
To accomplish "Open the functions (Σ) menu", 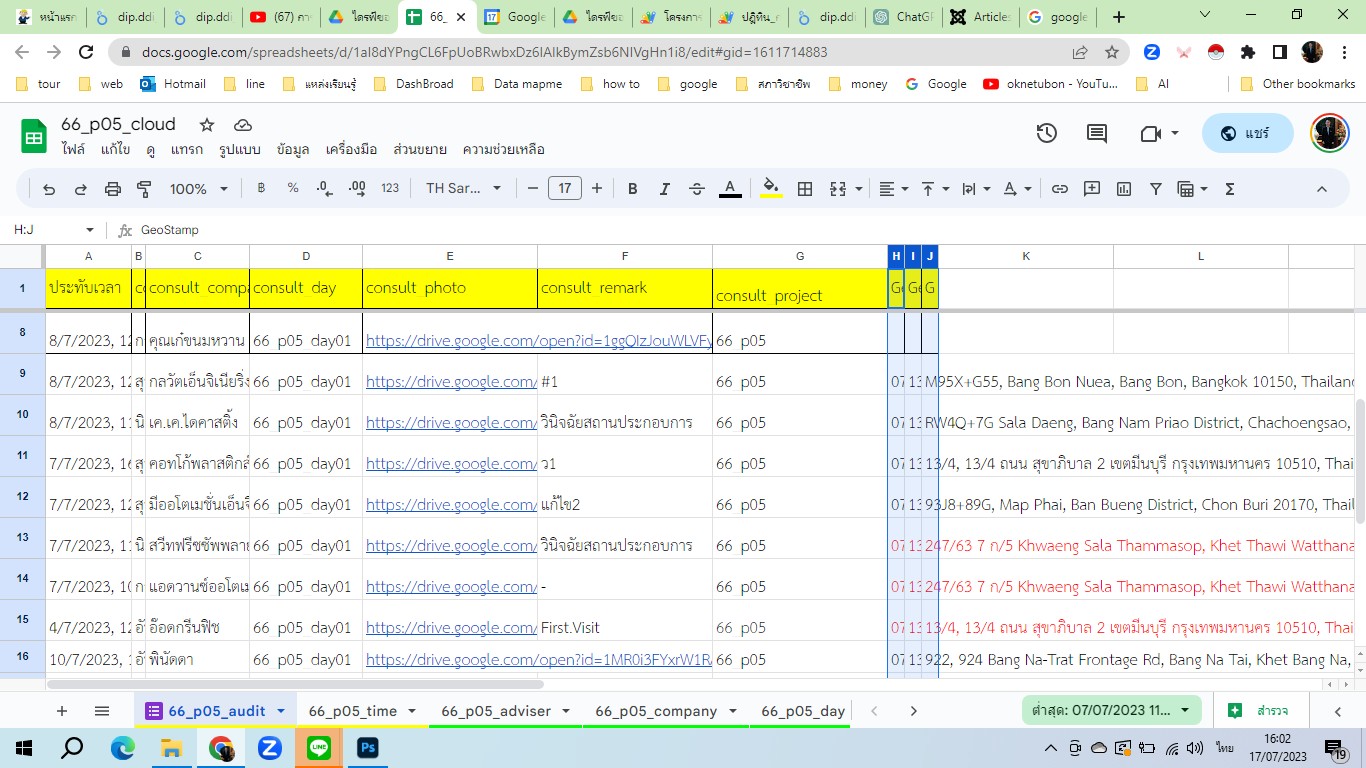I will pyautogui.click(x=1230, y=189).
